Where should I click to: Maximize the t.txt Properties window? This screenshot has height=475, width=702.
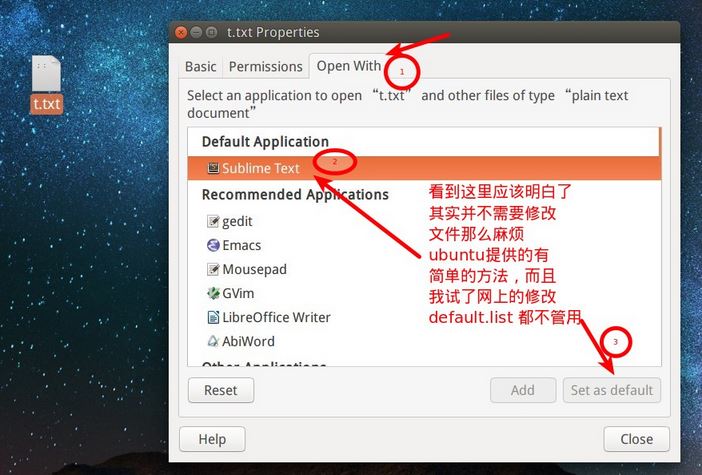pos(211,33)
